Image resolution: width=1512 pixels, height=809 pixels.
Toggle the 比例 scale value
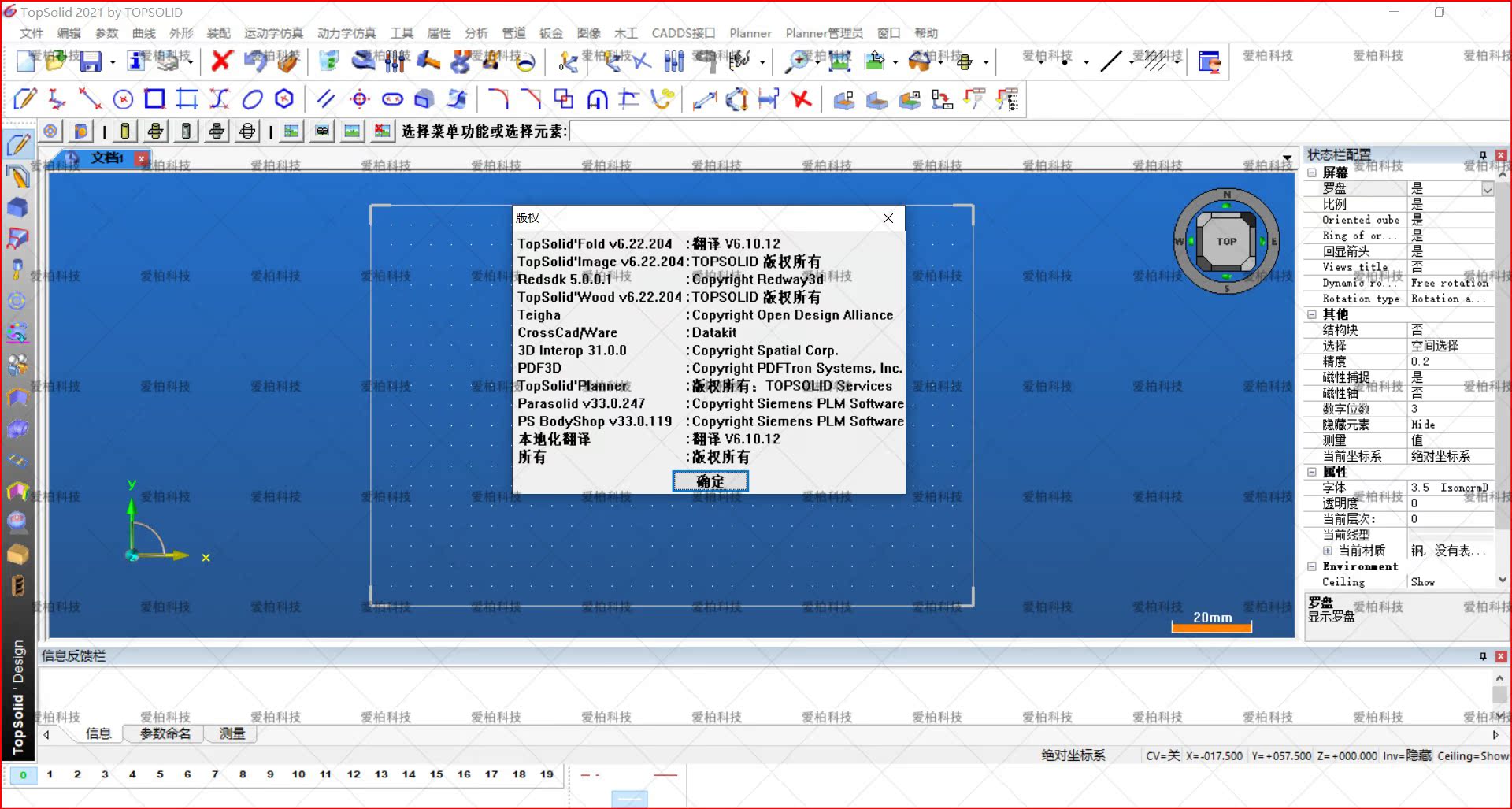click(1451, 204)
